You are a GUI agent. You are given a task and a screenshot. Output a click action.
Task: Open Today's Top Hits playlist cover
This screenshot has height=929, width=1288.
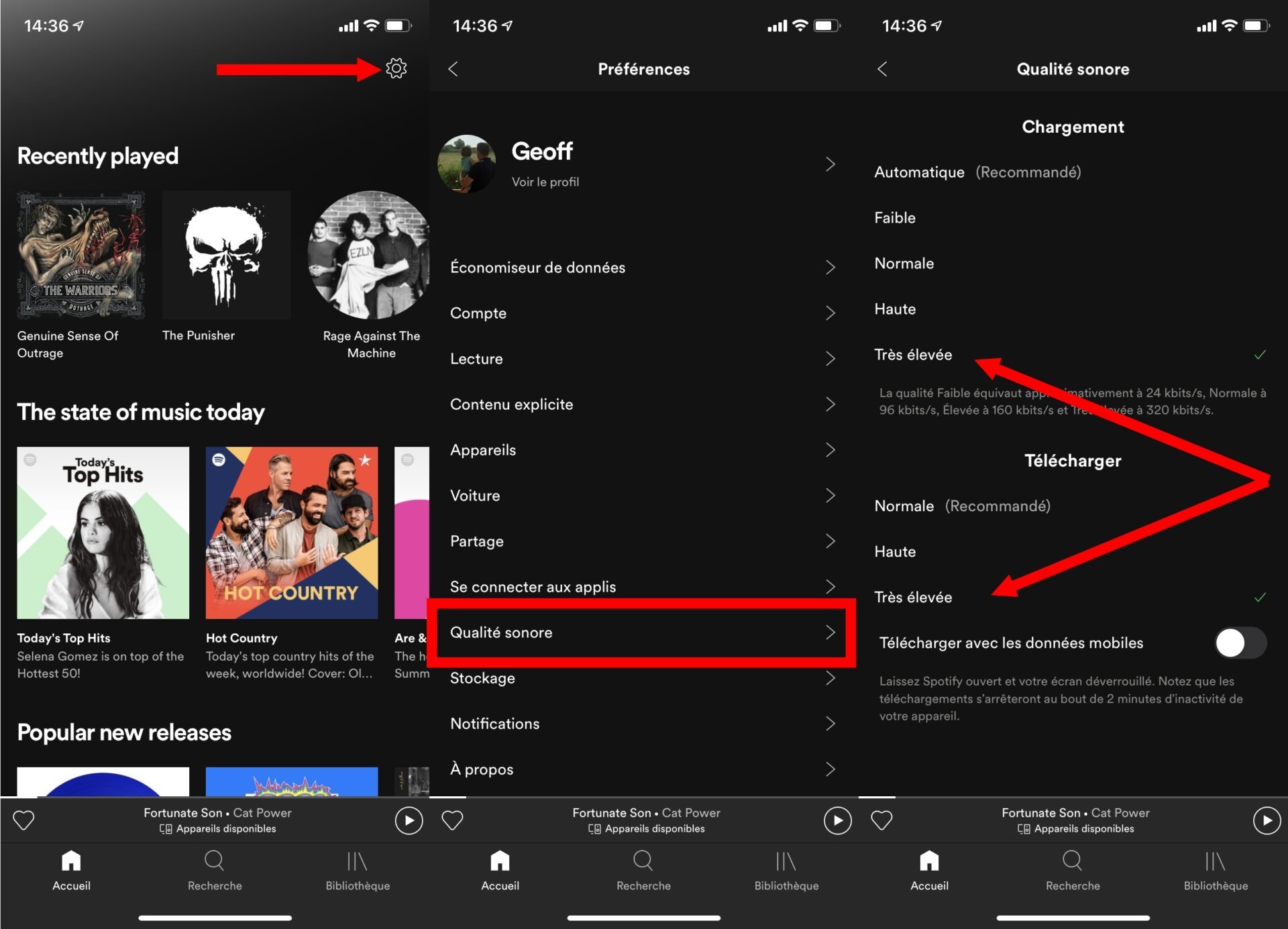pos(103,533)
